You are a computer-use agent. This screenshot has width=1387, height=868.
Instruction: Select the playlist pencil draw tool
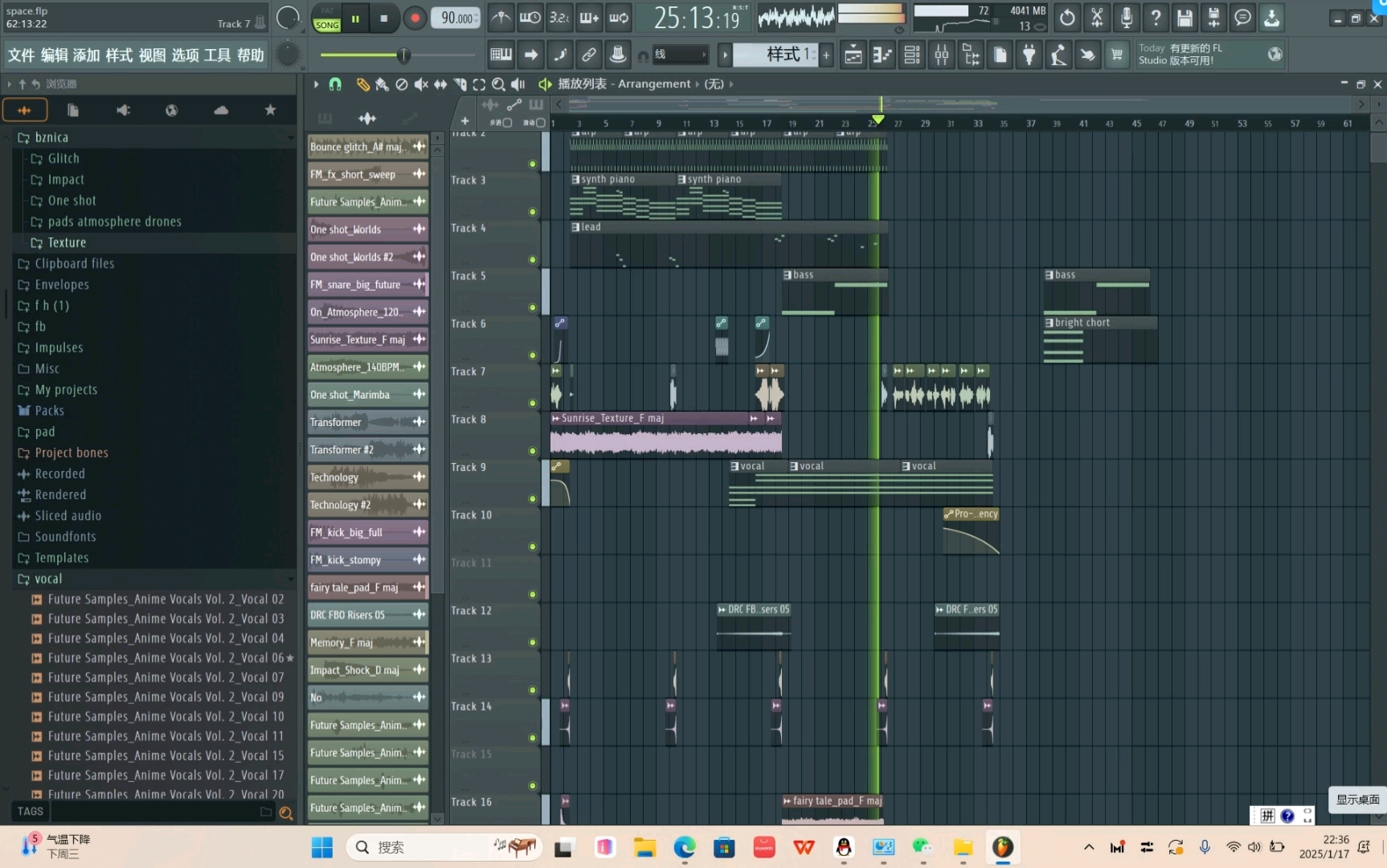pos(363,84)
